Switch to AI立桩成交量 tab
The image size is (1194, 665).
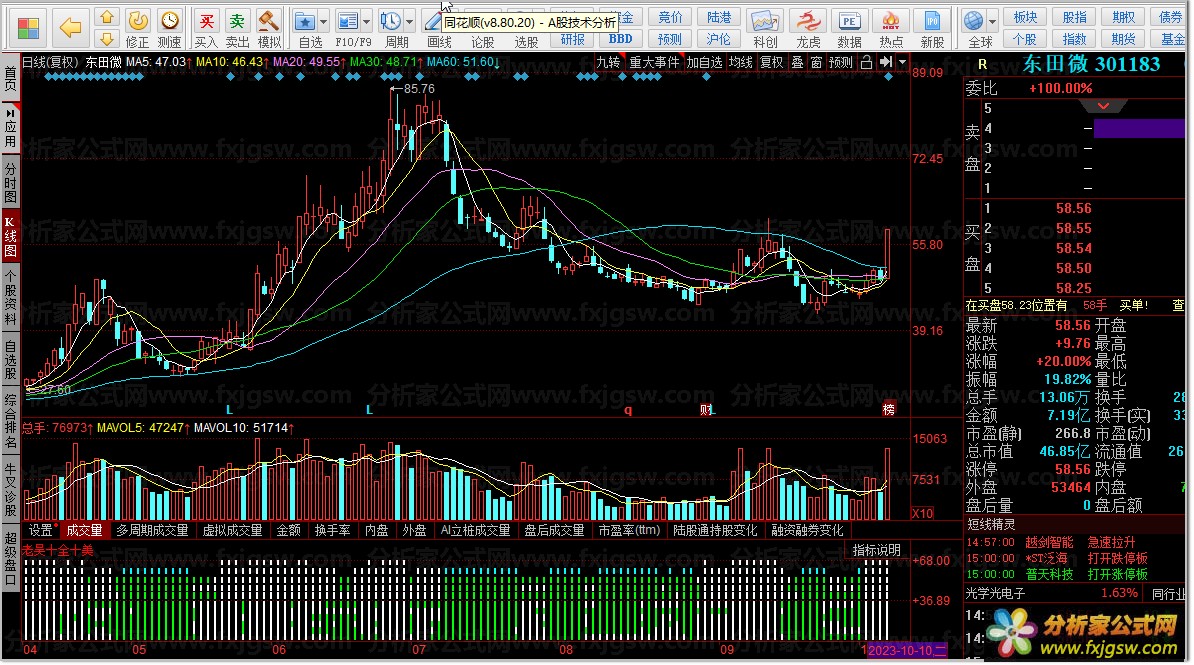pos(476,530)
